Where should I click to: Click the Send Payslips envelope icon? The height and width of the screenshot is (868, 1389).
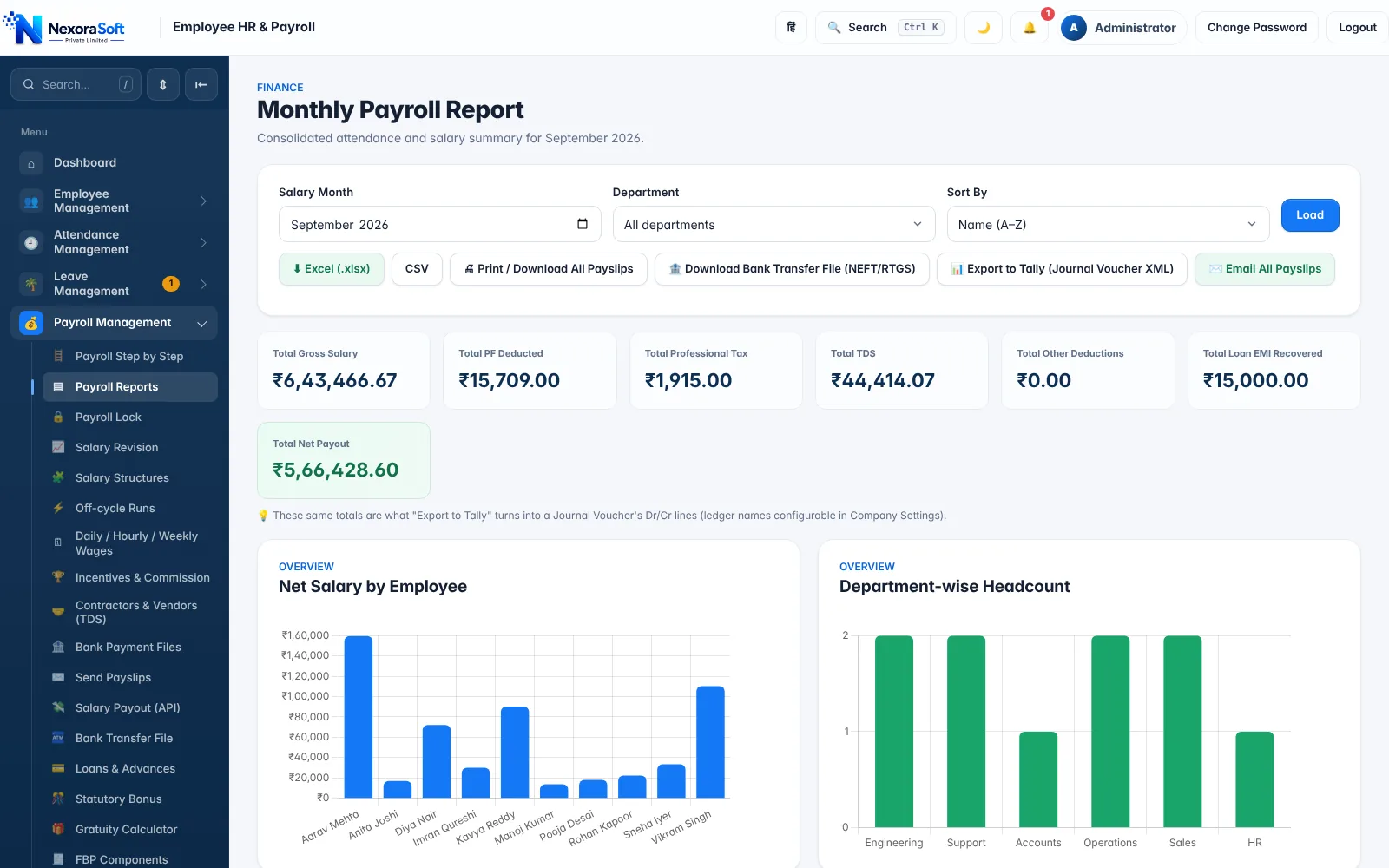click(58, 677)
